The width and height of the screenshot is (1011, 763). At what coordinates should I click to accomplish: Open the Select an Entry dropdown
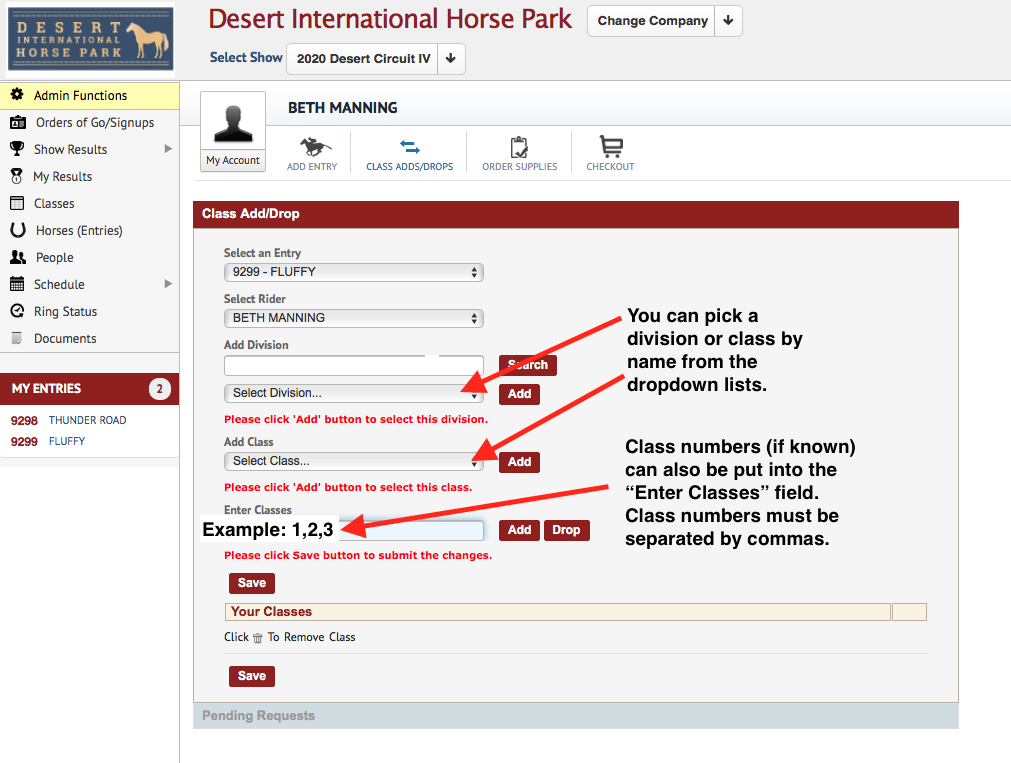[x=353, y=272]
